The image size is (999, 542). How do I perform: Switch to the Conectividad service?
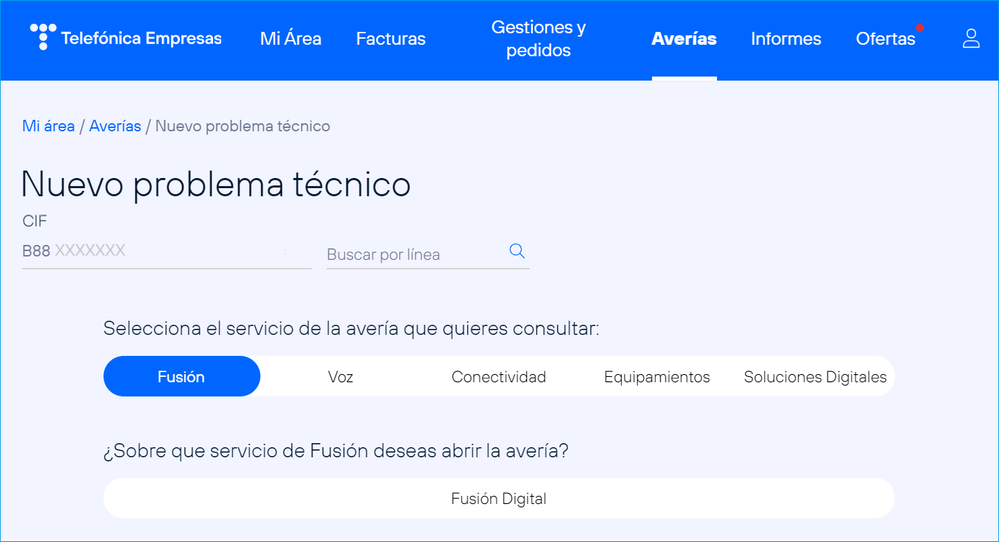pos(498,377)
